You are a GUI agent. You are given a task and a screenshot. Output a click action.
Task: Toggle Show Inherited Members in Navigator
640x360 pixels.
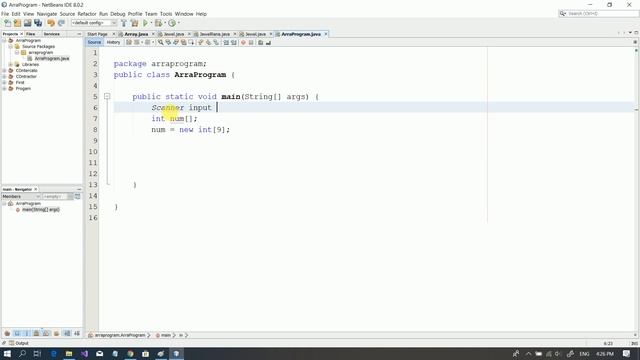point(7,333)
